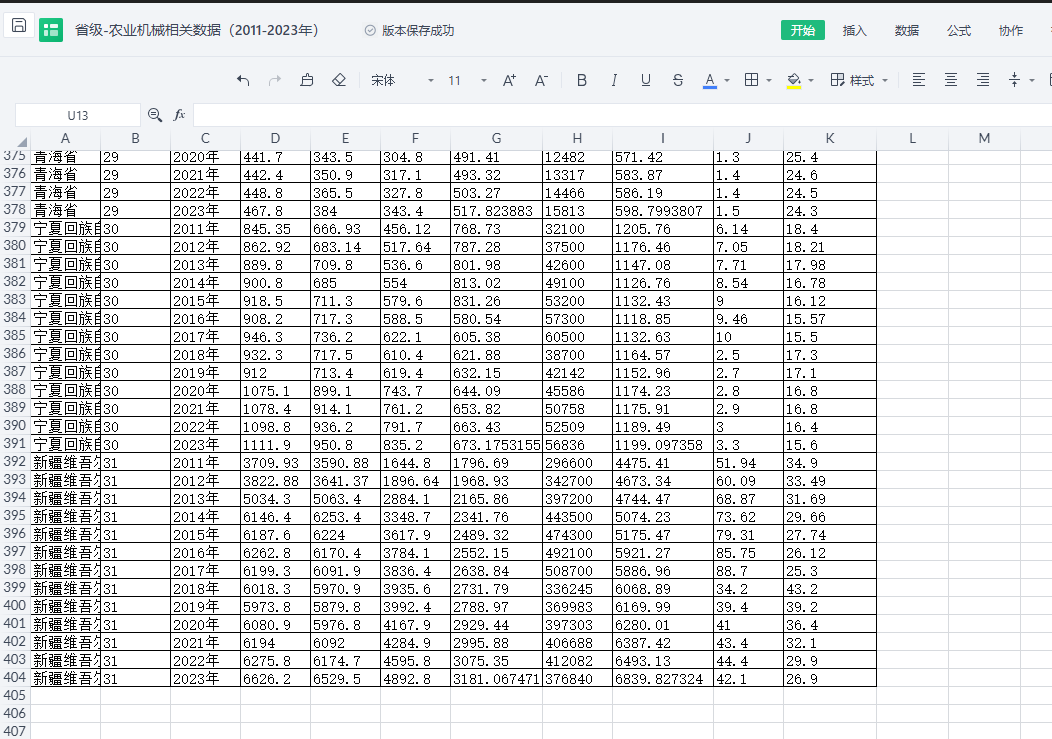Click the formula bar input
This screenshot has width=1052, height=739.
pos(622,115)
